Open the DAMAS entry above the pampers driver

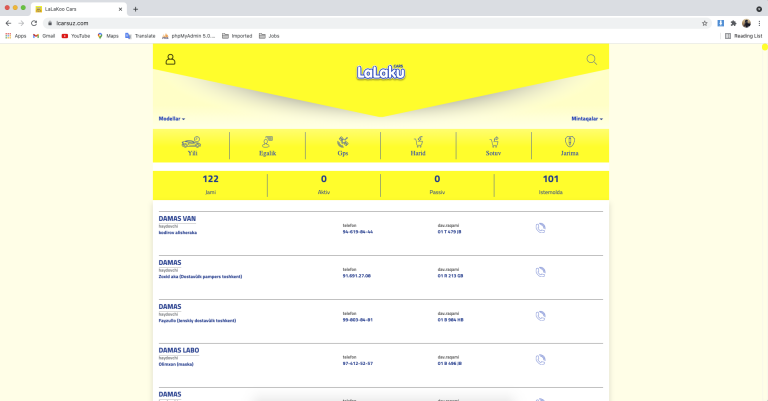[x=170, y=263]
